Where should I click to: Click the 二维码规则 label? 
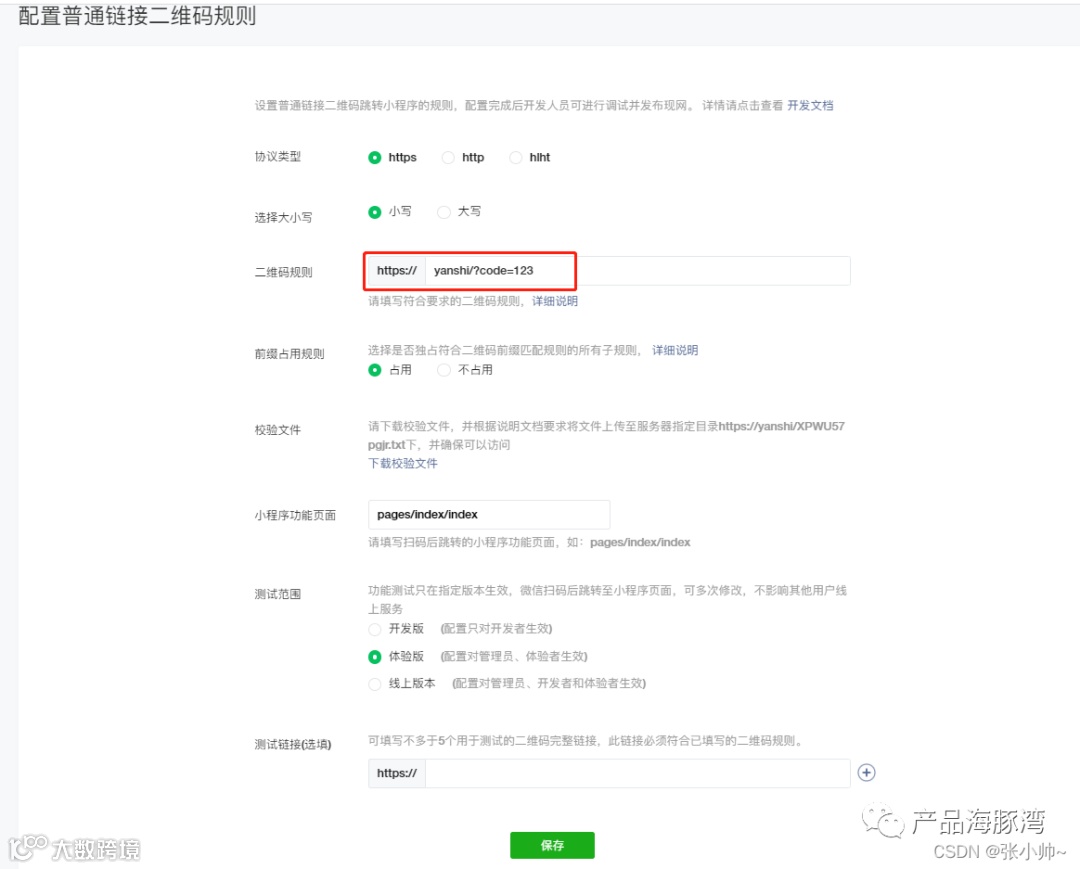tap(283, 272)
